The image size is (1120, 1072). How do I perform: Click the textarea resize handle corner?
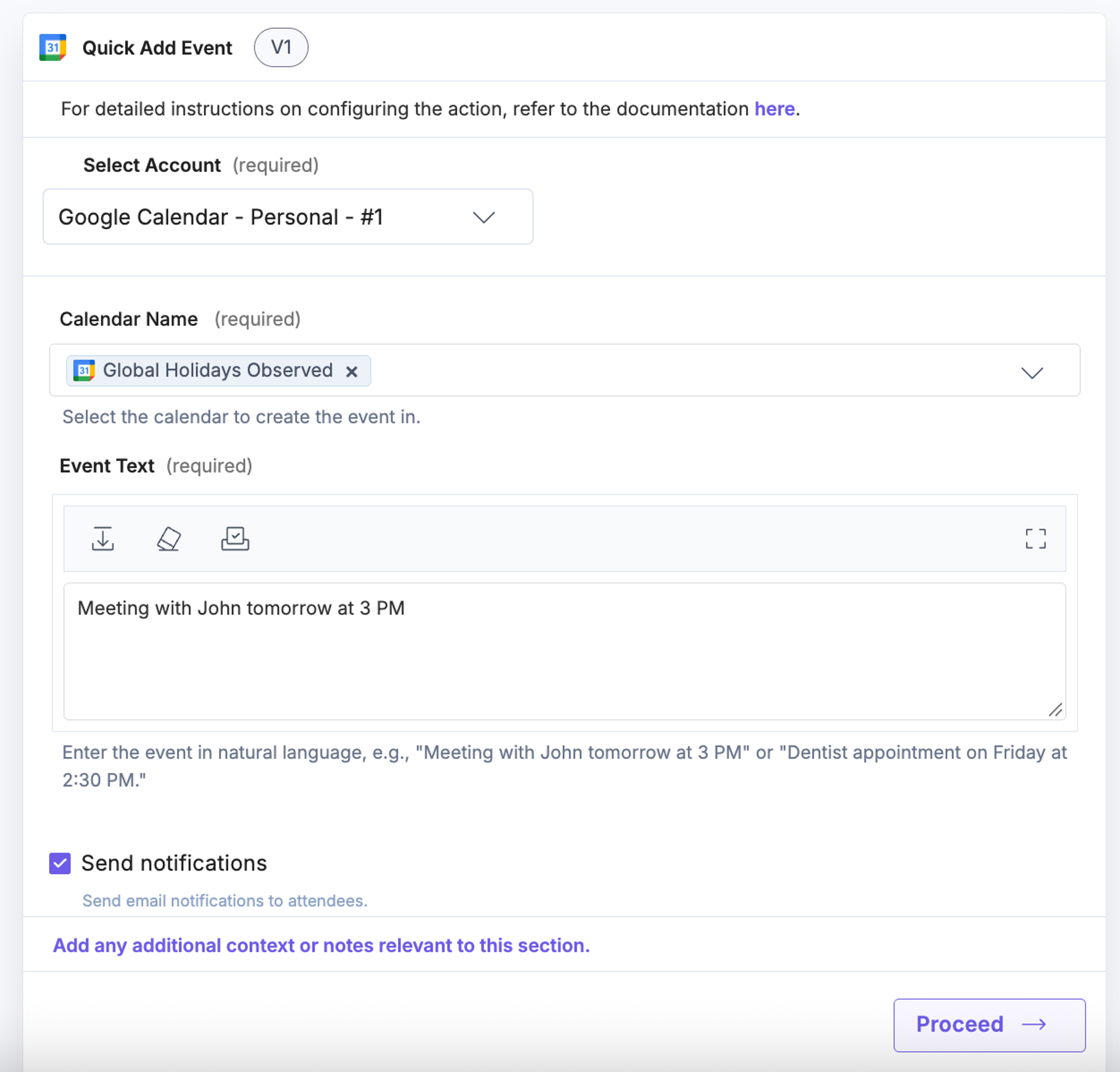[x=1056, y=710]
